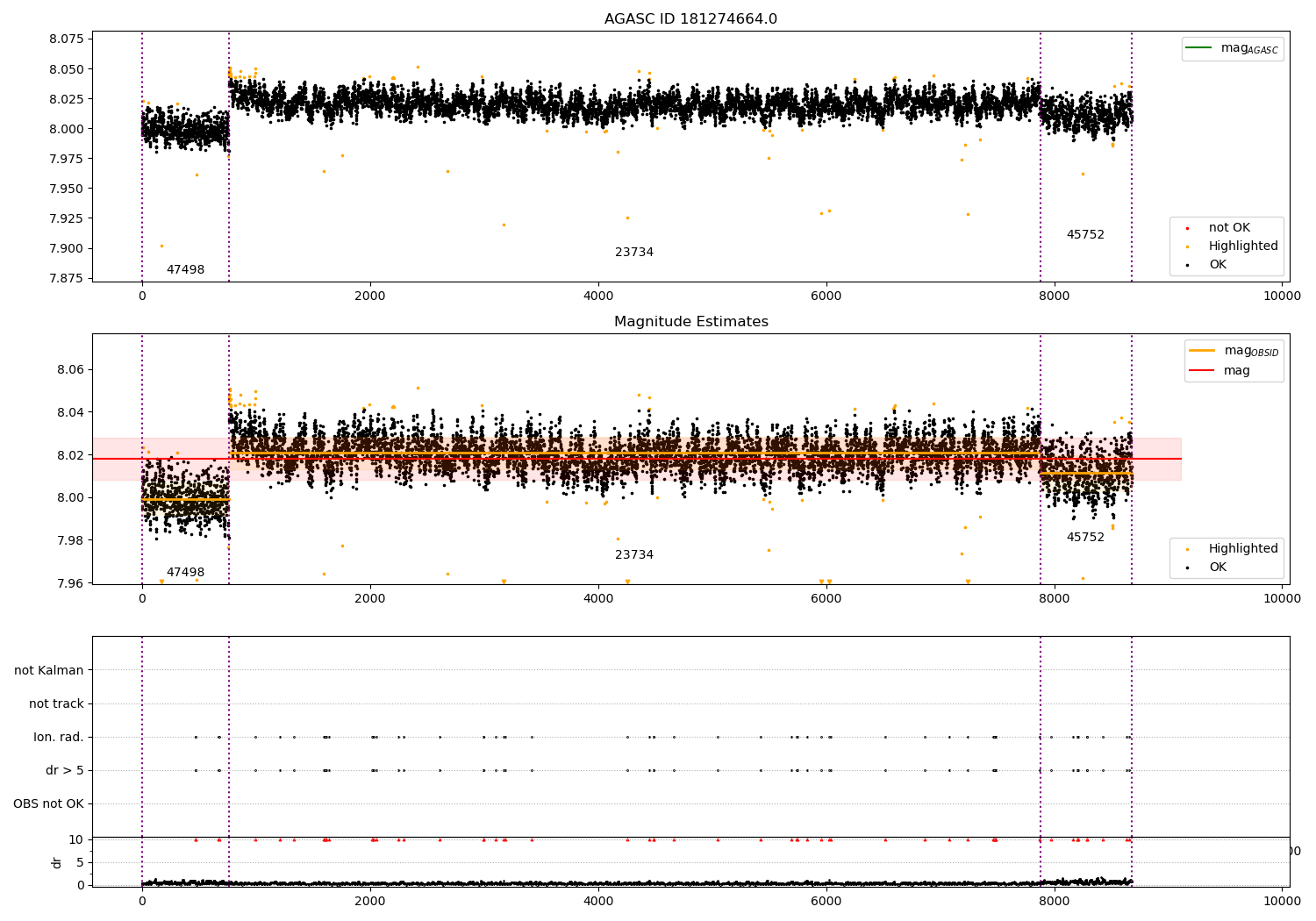Select the "dr > 5" axis label
This screenshot has height=921, width=1316.
pyautogui.click(x=65, y=771)
